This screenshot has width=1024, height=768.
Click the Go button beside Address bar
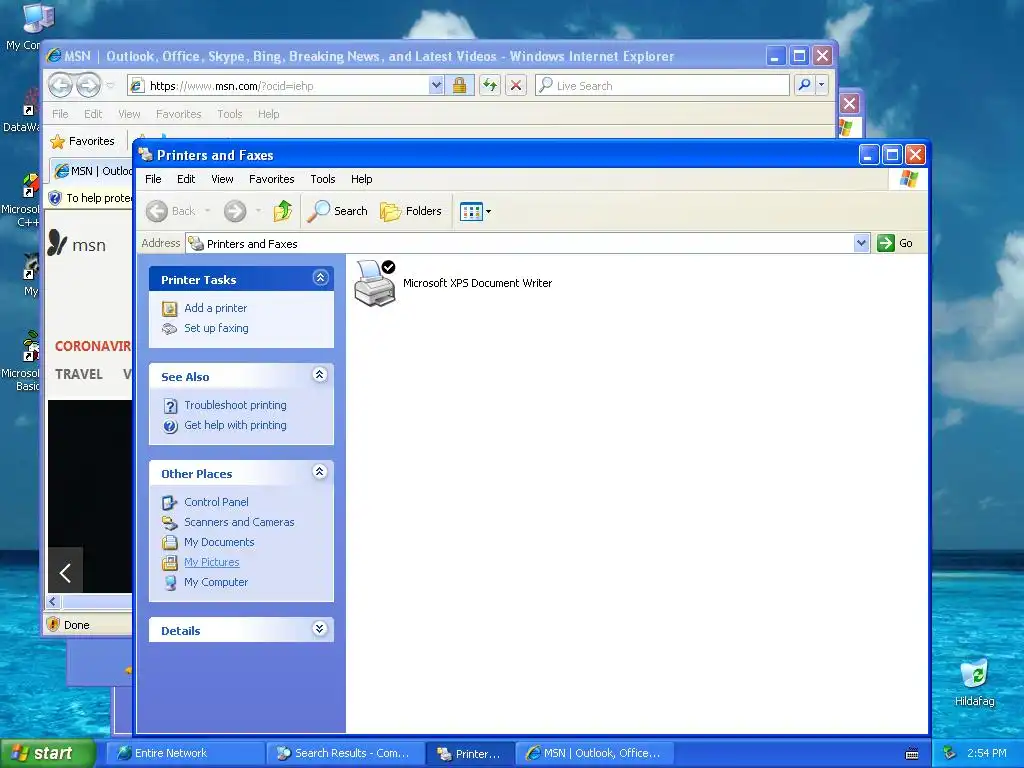pos(895,243)
